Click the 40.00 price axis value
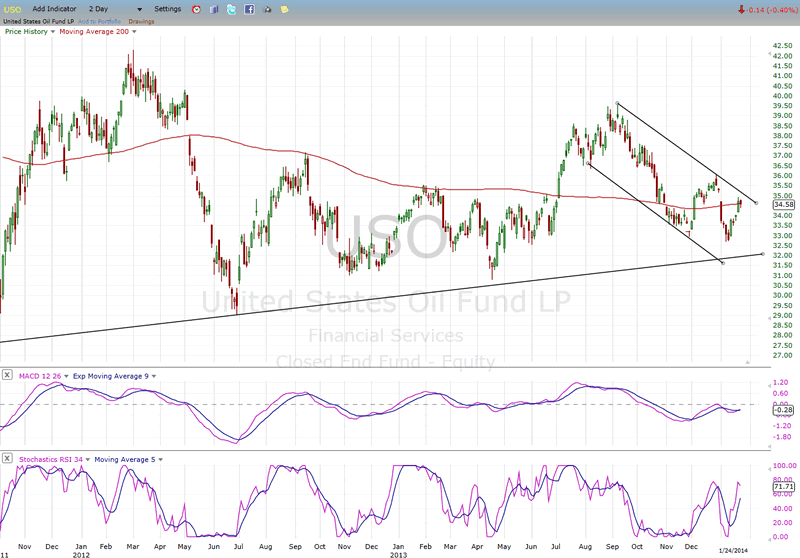This screenshot has width=800, height=558. tap(782, 95)
